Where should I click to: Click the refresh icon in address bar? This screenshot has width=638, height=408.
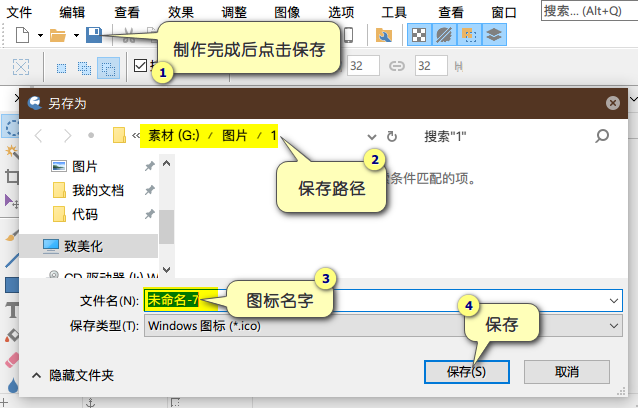click(x=392, y=136)
